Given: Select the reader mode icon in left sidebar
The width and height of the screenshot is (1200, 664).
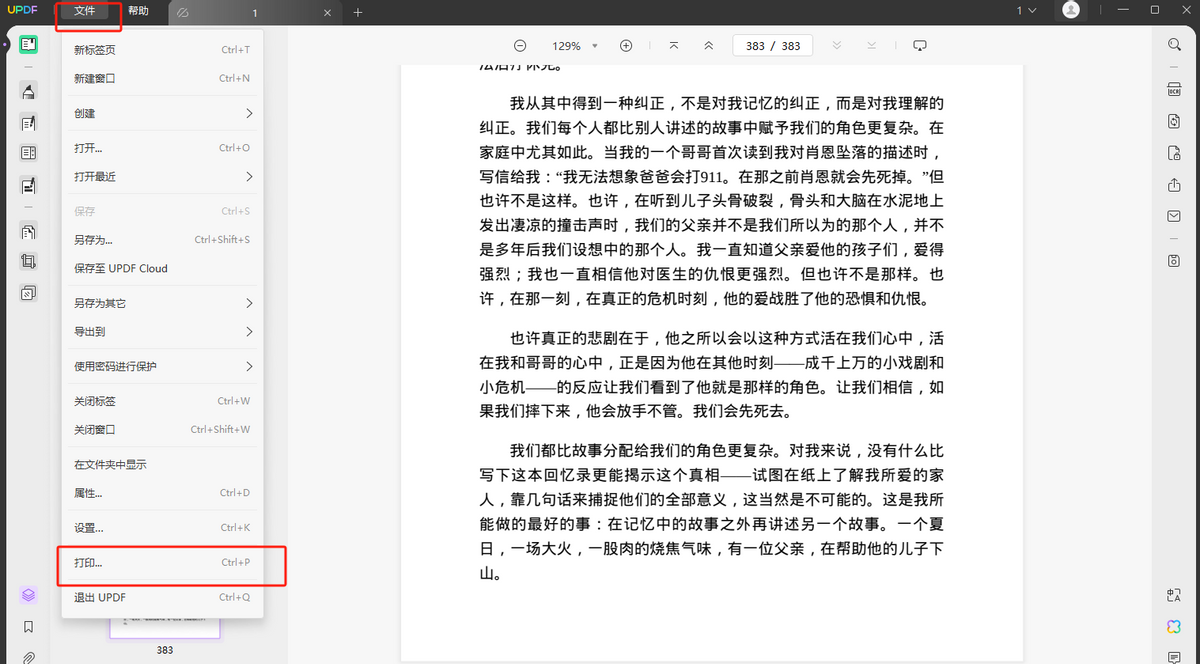Looking at the screenshot, I should click(x=28, y=45).
